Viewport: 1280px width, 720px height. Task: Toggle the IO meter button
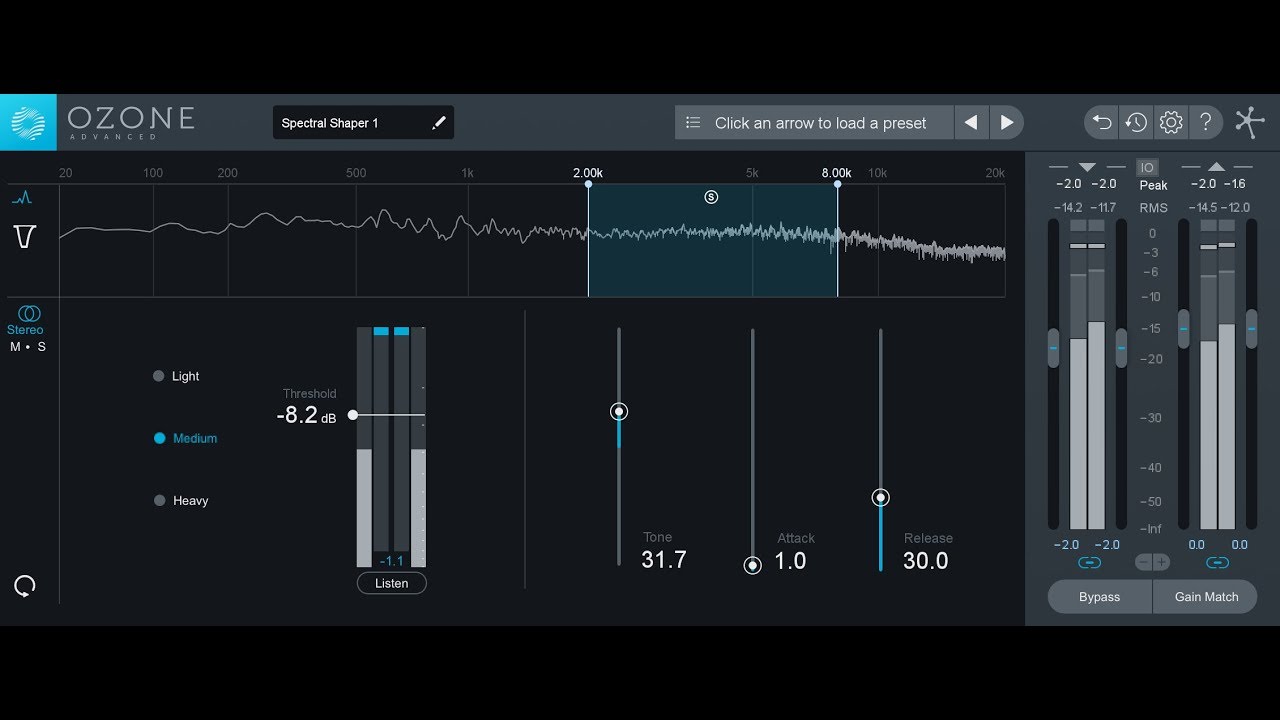click(x=1147, y=167)
